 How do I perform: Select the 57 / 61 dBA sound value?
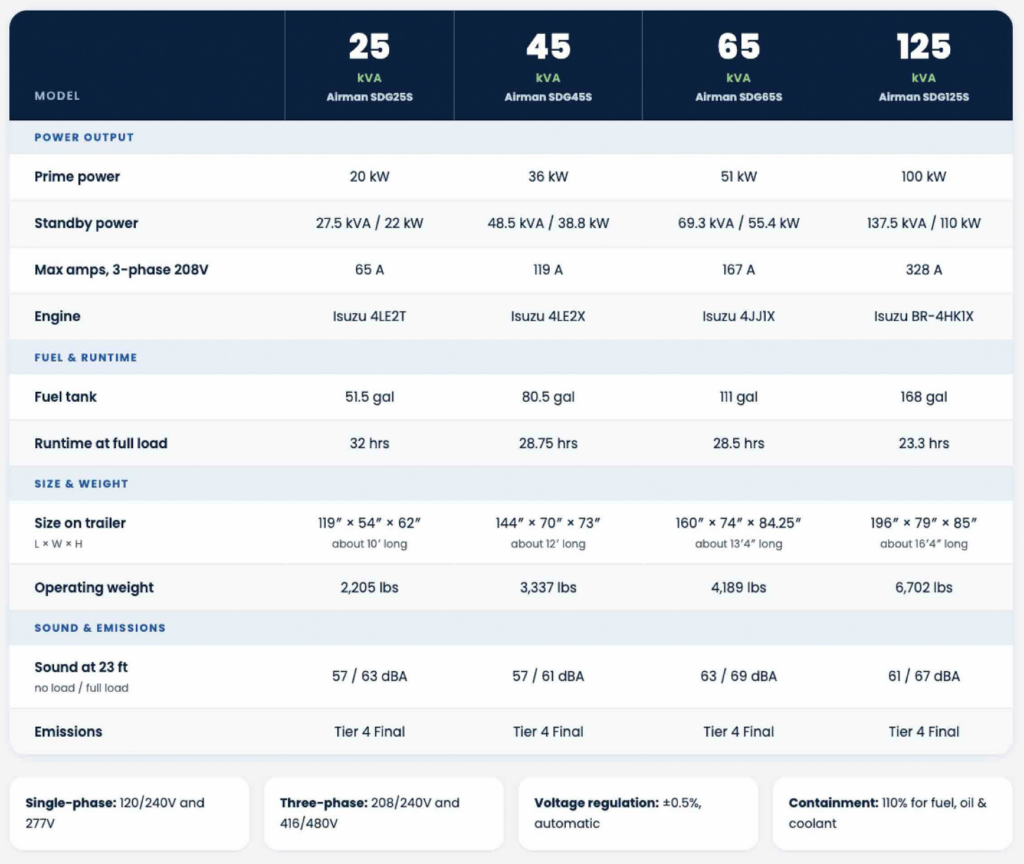(548, 676)
